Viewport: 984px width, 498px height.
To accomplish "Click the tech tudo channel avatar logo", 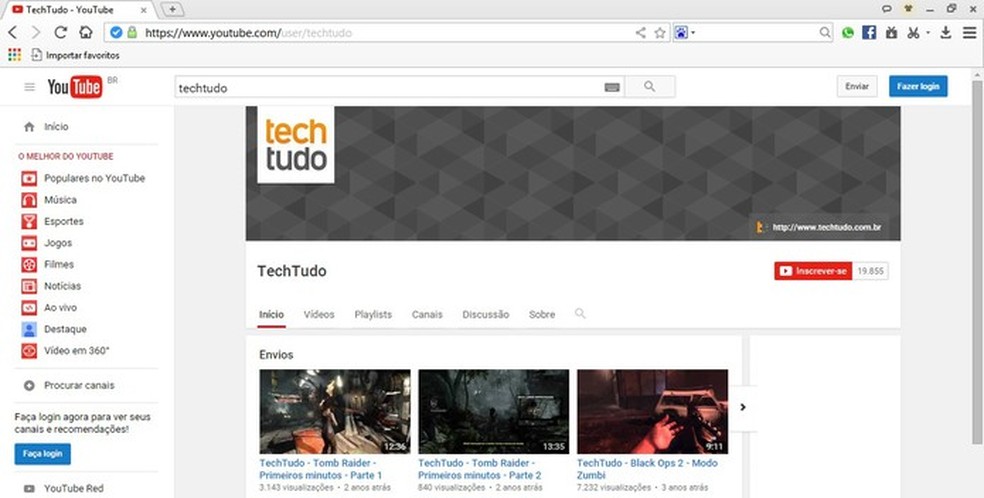I will pos(296,145).
